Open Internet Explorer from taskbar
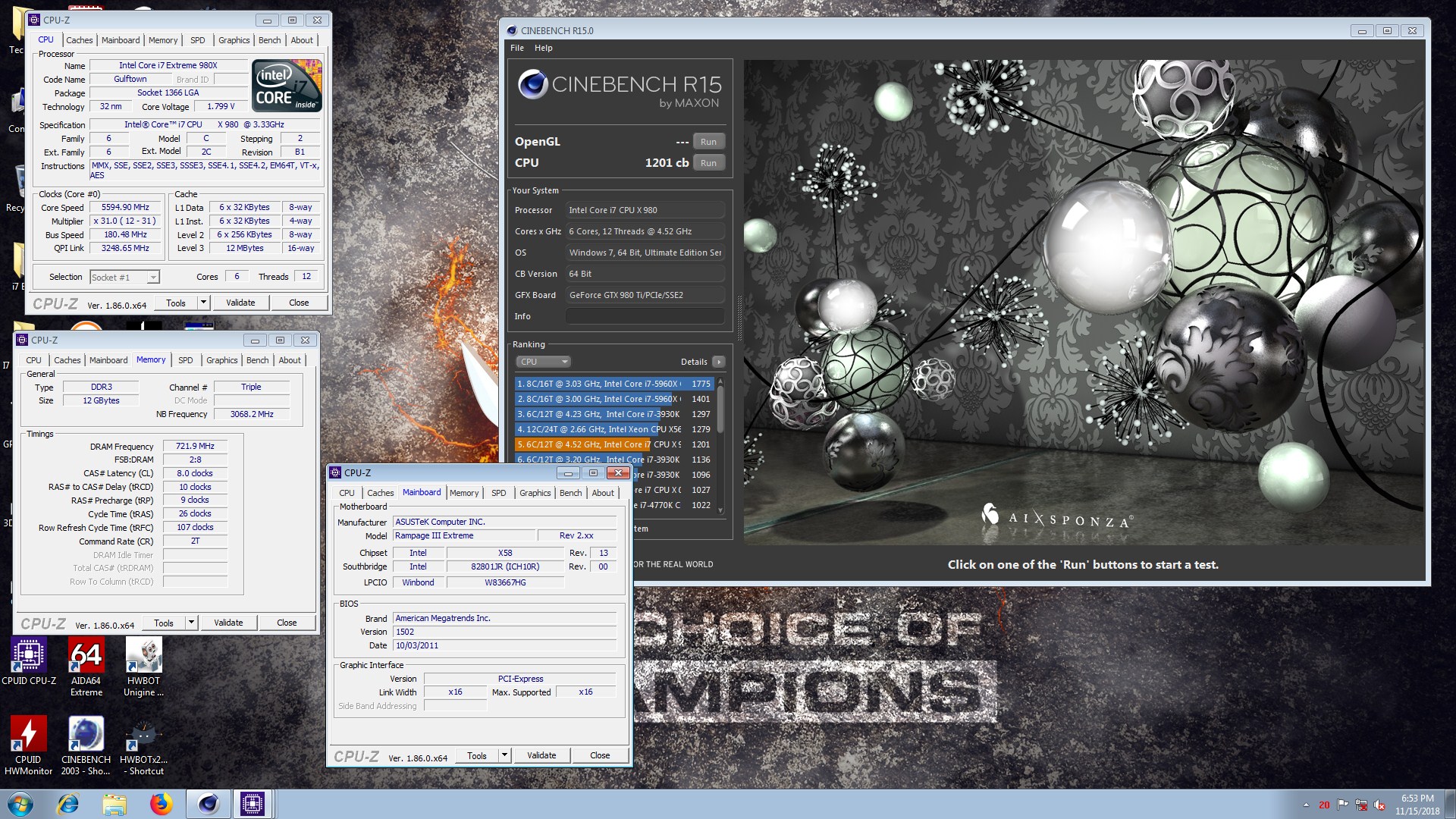Viewport: 1456px width, 819px height. click(68, 804)
